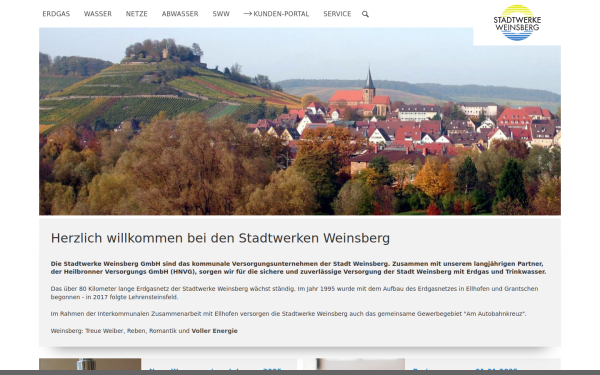
Task: Open the search magnifier icon
Action: pyautogui.click(x=365, y=14)
